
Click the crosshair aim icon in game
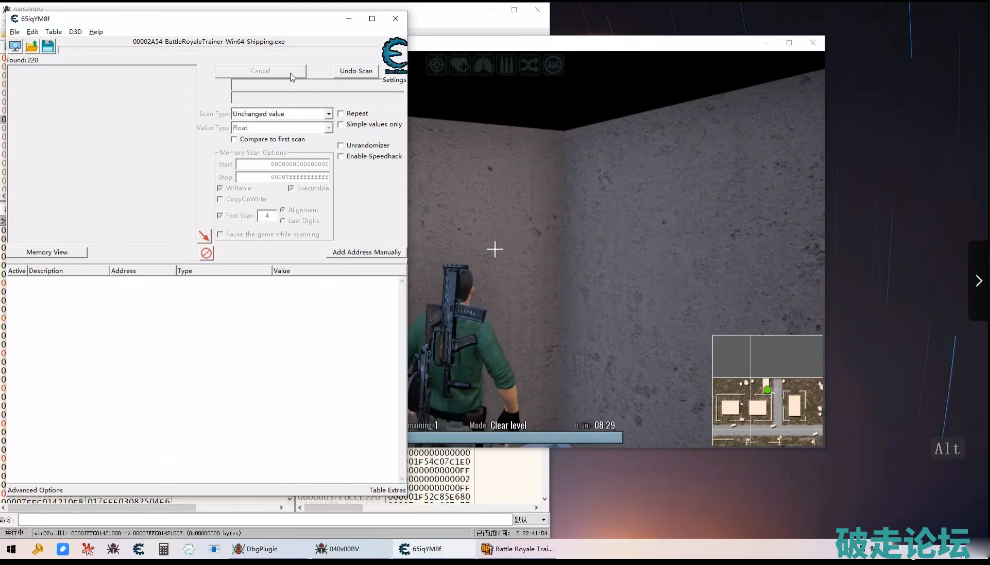pos(437,65)
